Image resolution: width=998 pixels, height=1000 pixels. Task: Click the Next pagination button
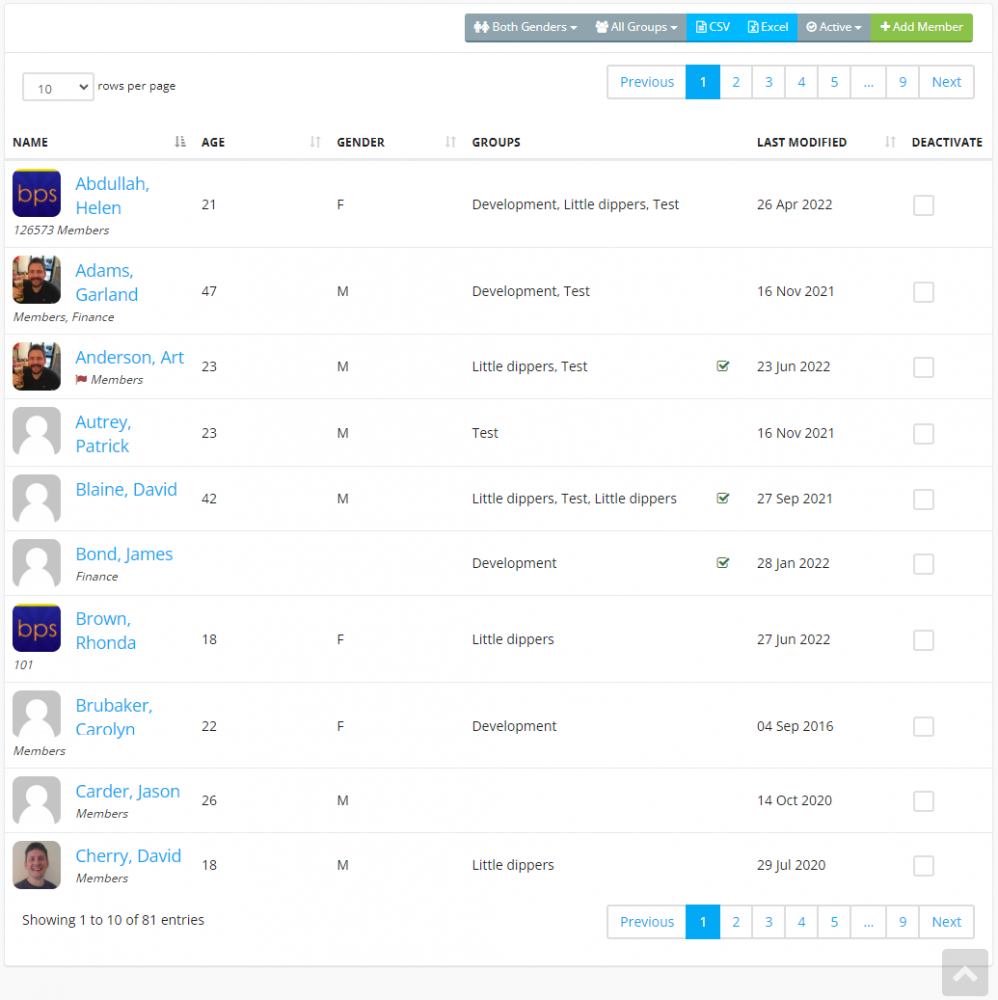pos(946,81)
